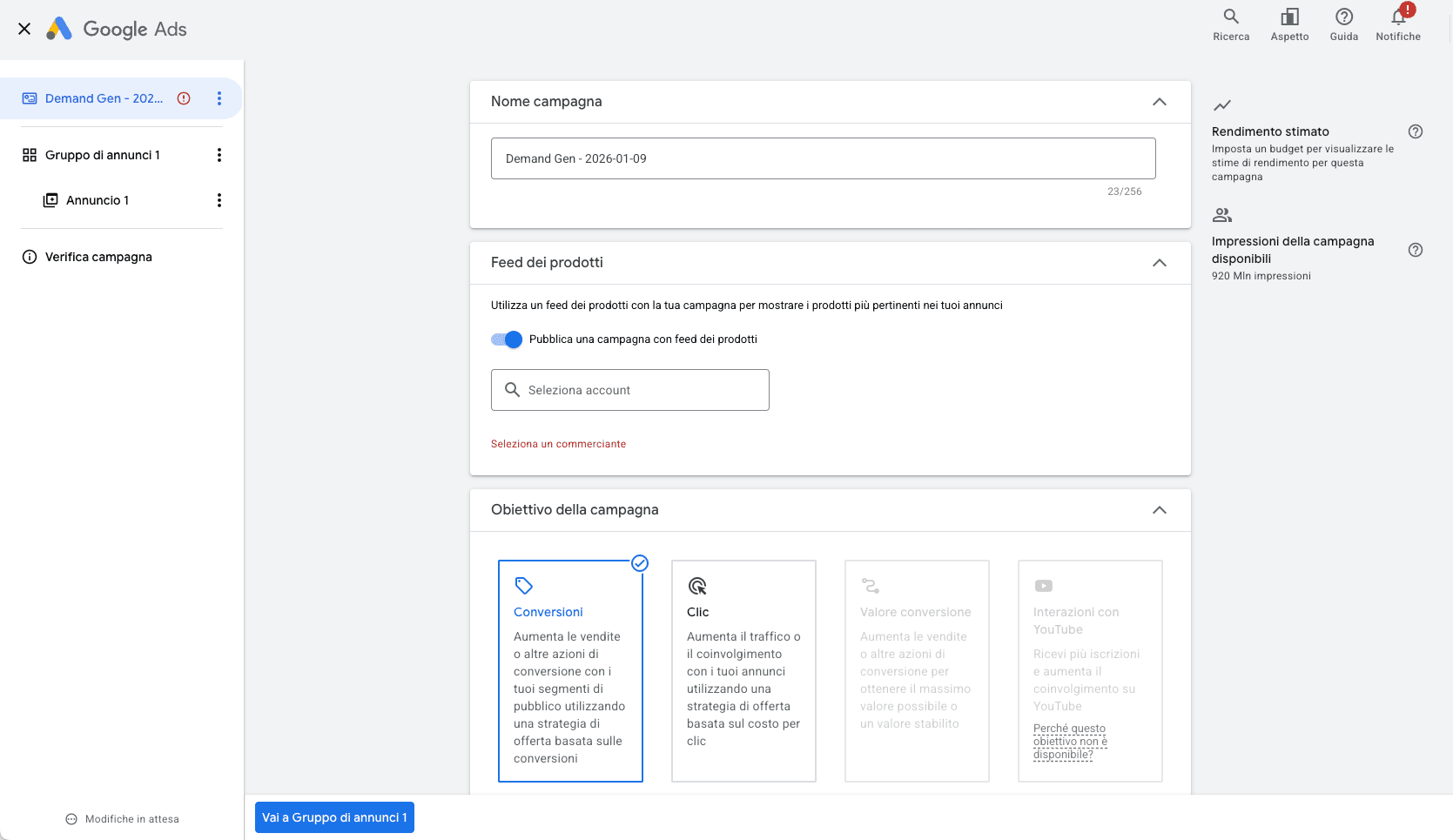Close the campaign editor with the X icon
This screenshot has height=840, width=1453.
click(24, 29)
